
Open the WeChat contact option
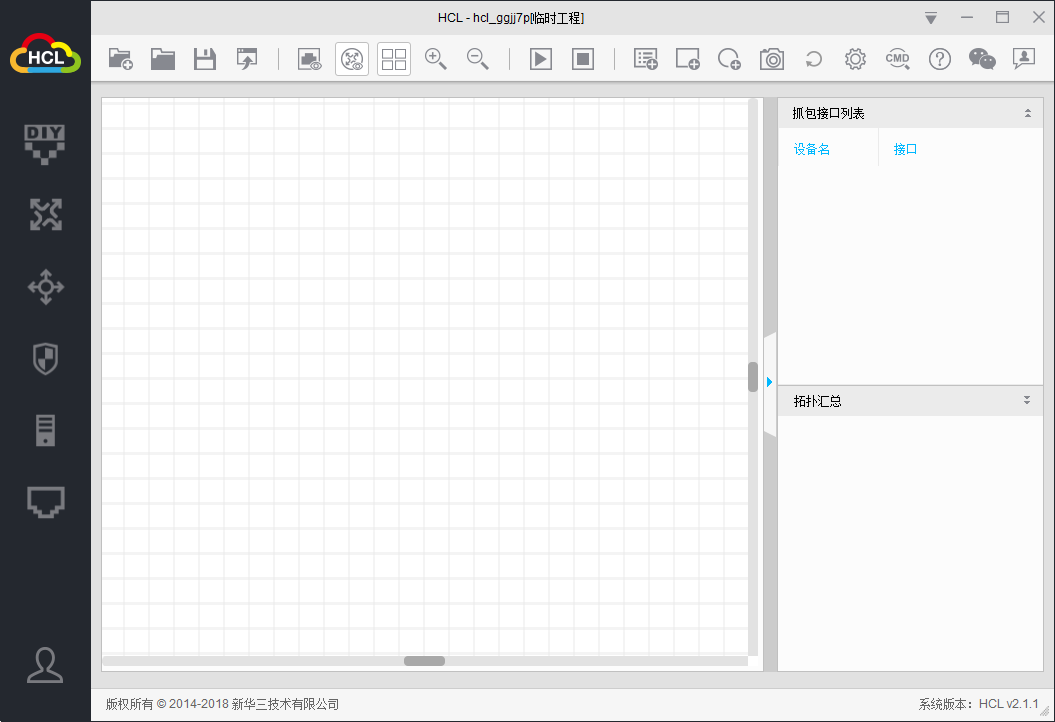pyautogui.click(x=982, y=59)
